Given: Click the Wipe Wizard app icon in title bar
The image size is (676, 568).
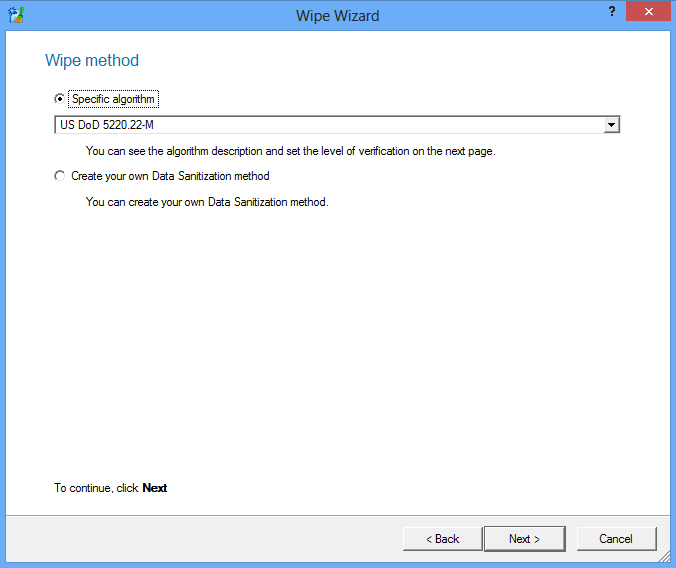Looking at the screenshot, I should pos(15,15).
